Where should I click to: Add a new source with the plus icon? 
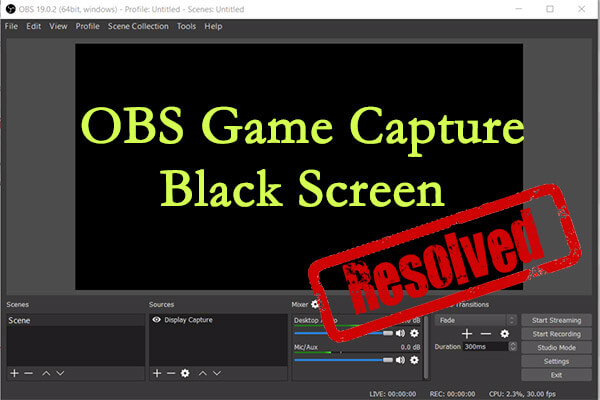click(x=157, y=373)
